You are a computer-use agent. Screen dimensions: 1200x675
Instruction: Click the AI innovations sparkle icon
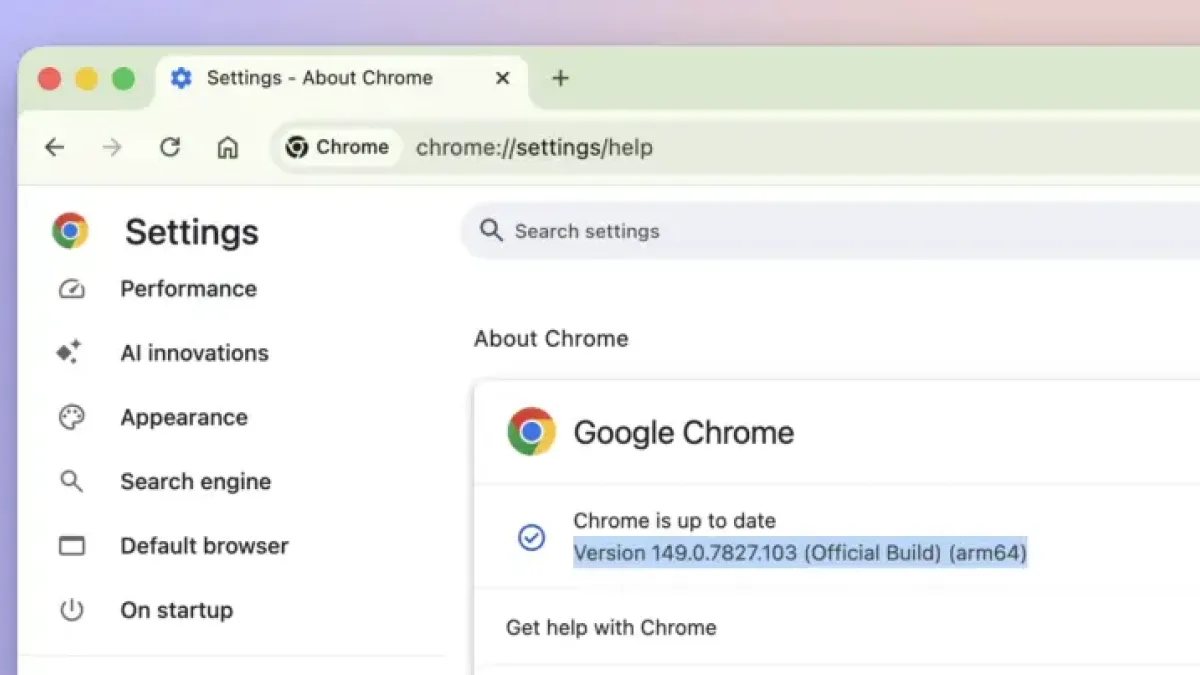click(x=69, y=353)
